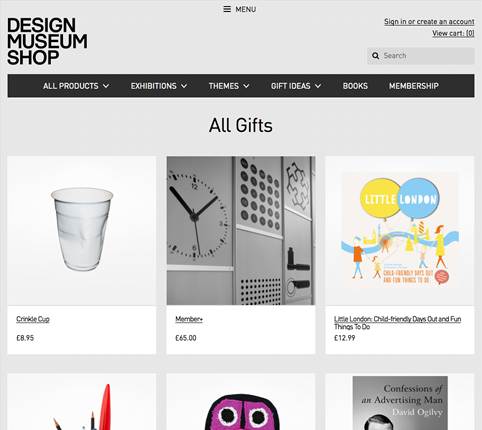This screenshot has height=430, width=482.
Task: Click Sign in or create an account
Action: pyautogui.click(x=429, y=22)
